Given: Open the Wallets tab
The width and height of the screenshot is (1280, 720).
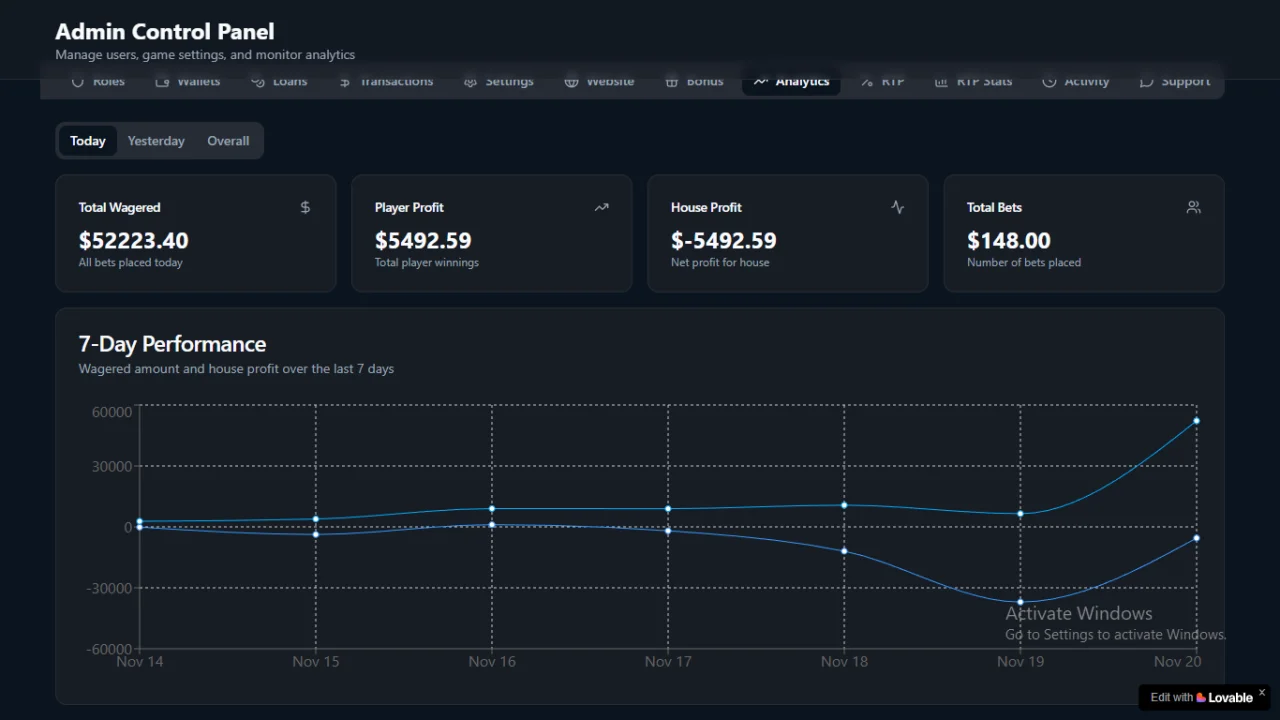Looking at the screenshot, I should point(188,82).
